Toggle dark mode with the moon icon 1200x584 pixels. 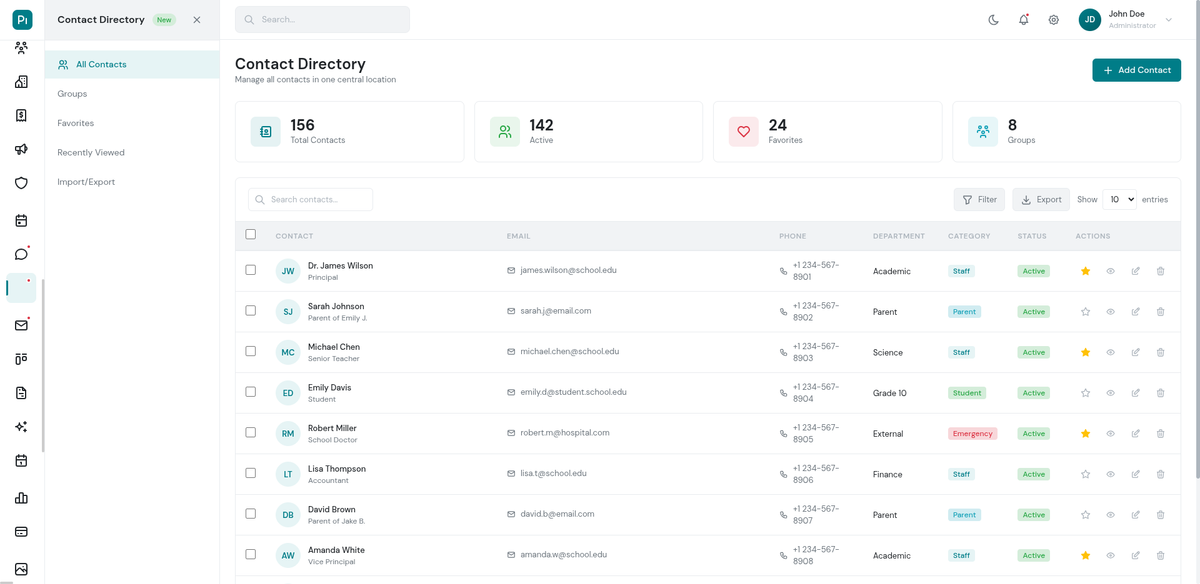[x=993, y=19]
